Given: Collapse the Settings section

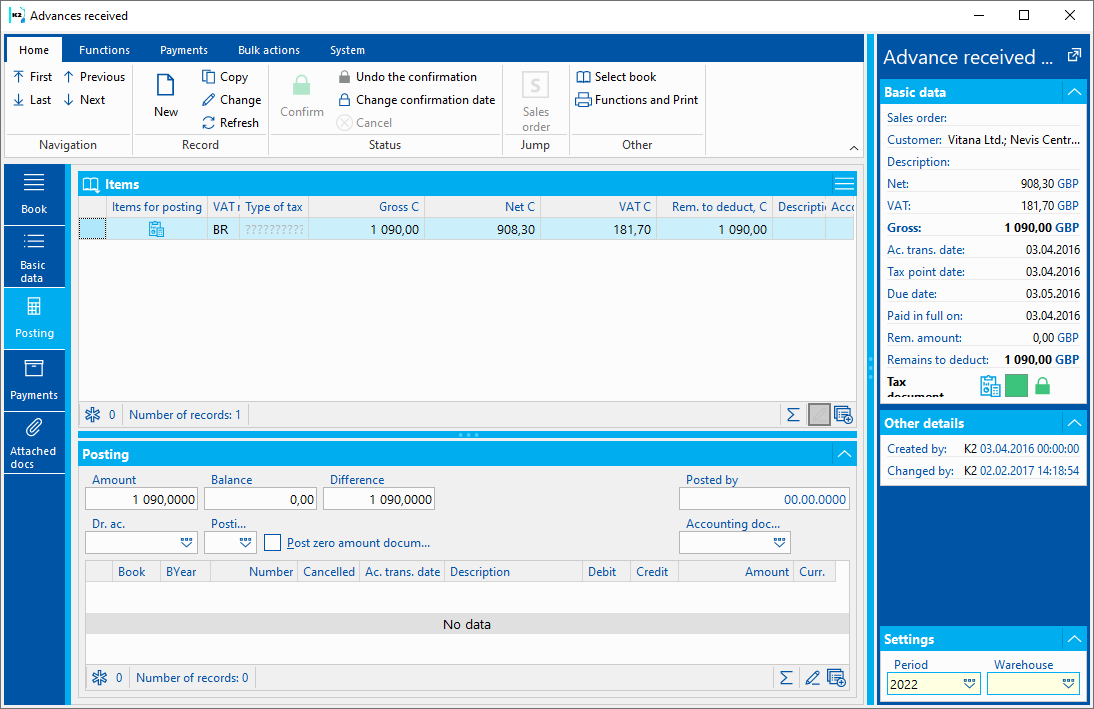Looking at the screenshot, I should click(1074, 639).
